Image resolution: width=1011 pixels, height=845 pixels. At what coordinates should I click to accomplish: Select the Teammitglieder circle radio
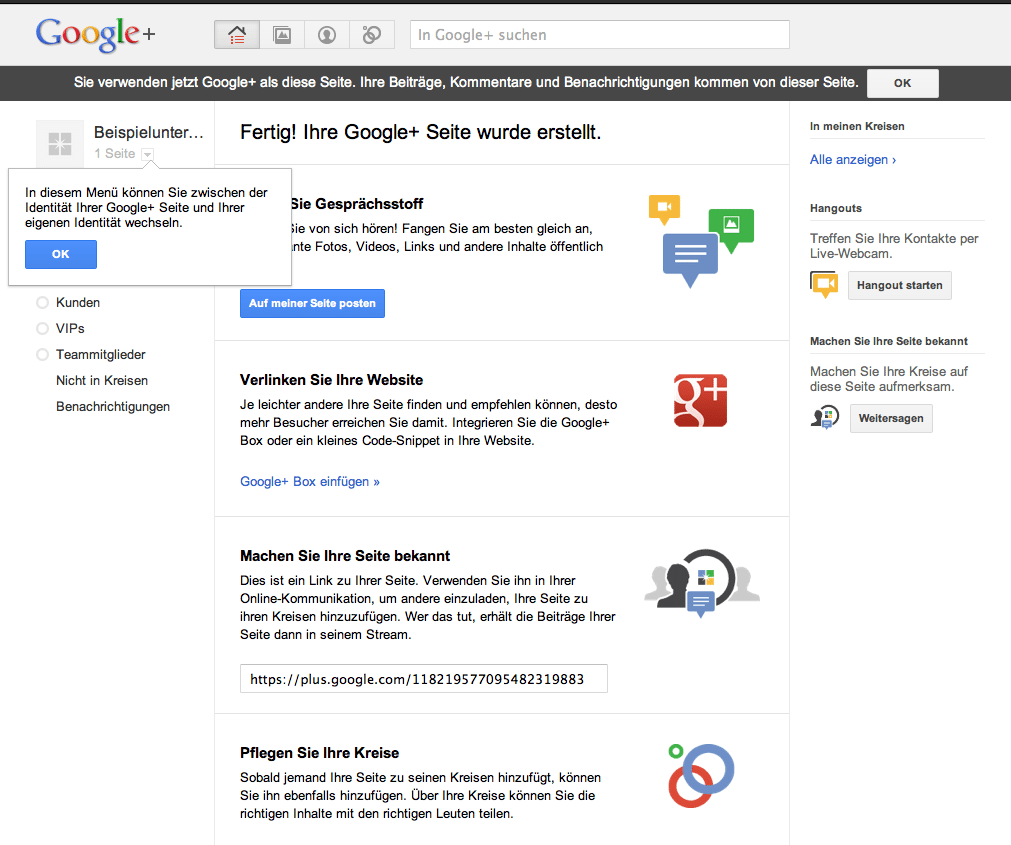[x=43, y=355]
